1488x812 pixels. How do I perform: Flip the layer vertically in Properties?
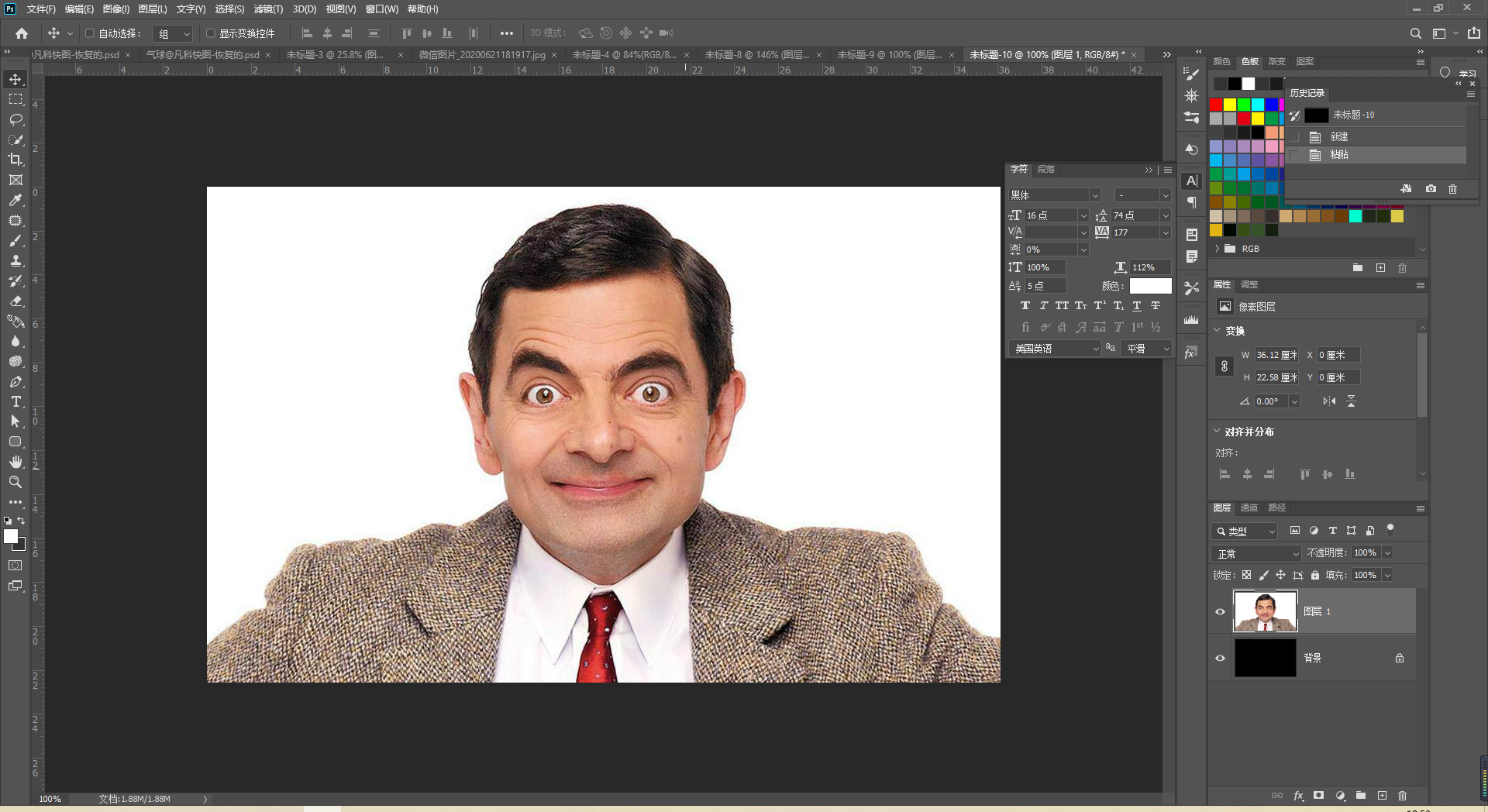tap(1351, 401)
